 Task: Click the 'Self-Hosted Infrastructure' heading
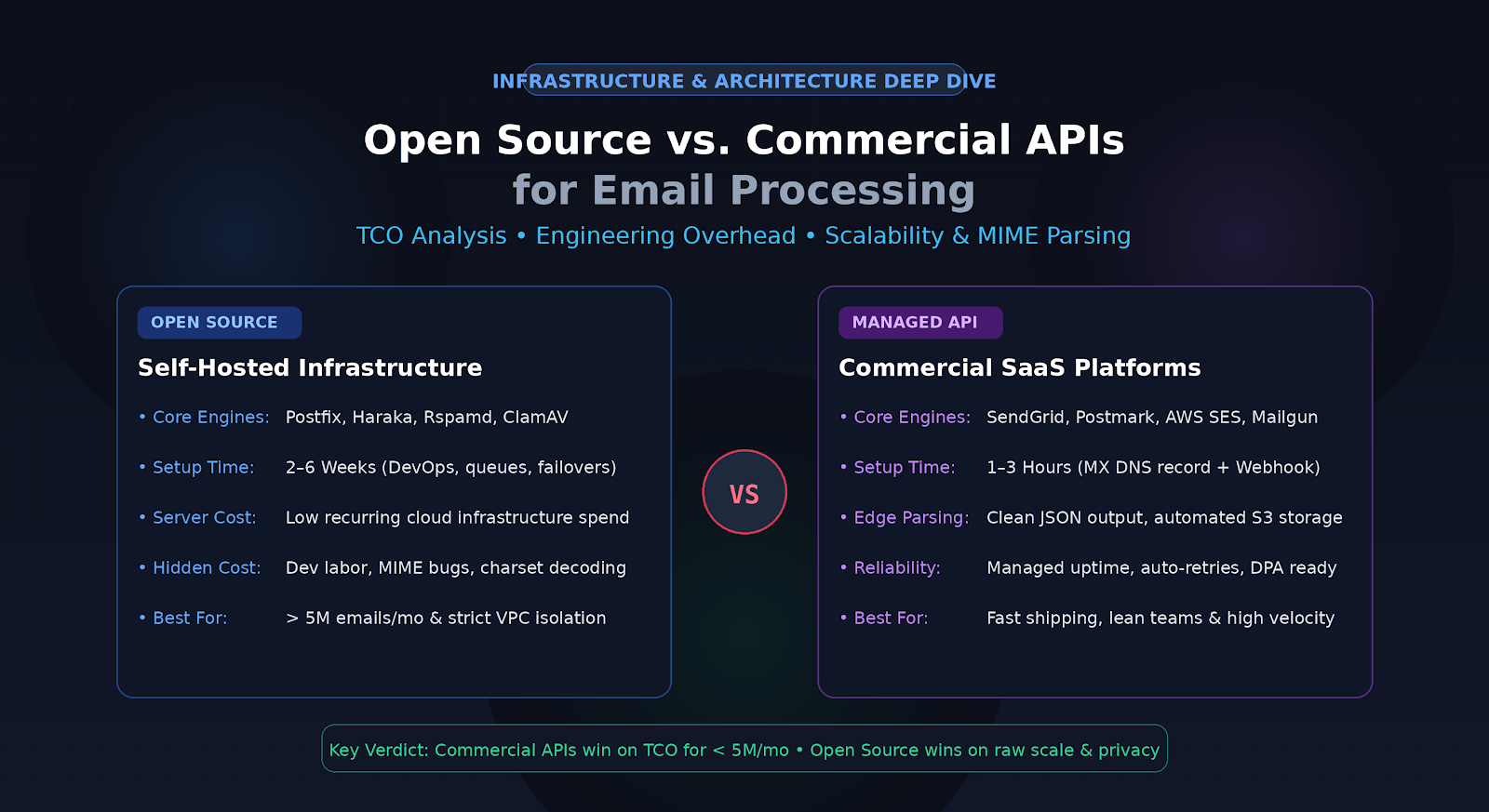click(x=310, y=367)
